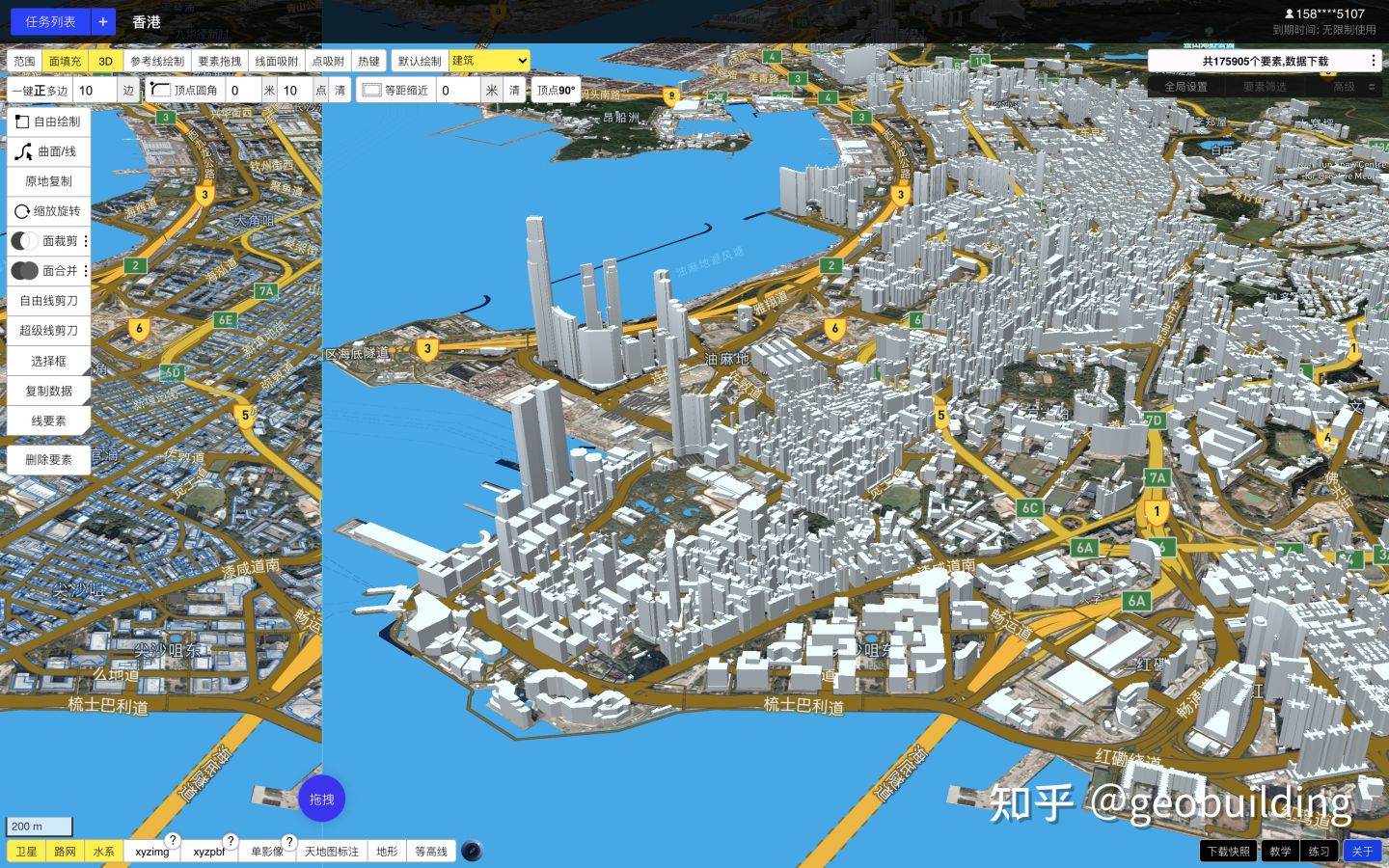This screenshot has height=868, width=1389.
Task: Open 面合并 more options dots
Action: pyautogui.click(x=86, y=271)
